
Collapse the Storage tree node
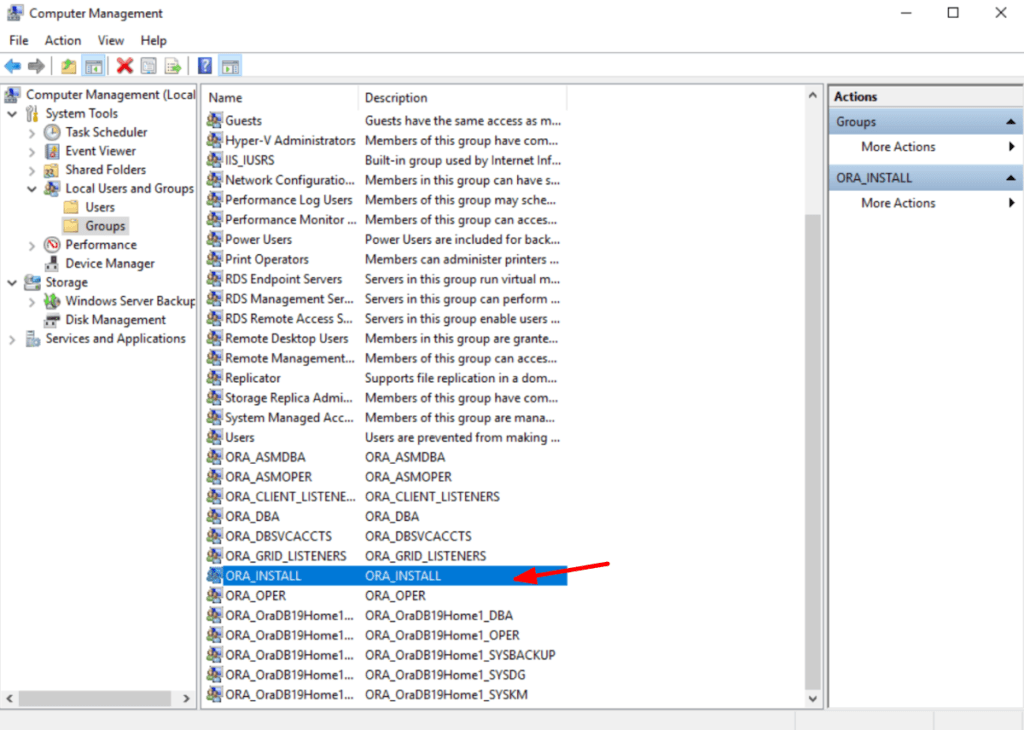12,283
